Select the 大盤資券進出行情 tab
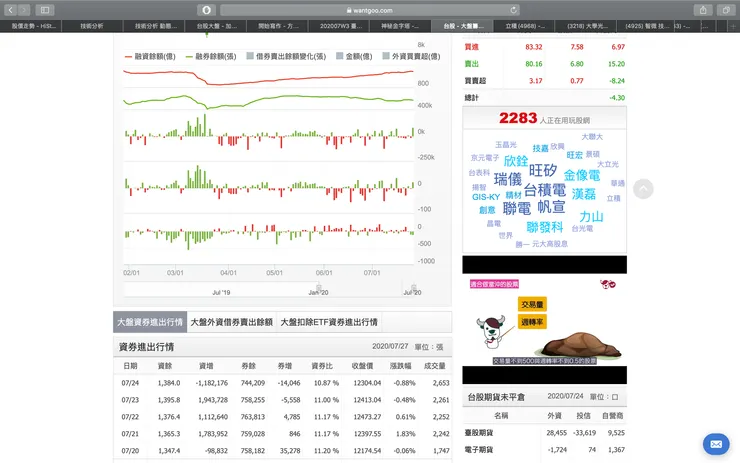 (x=150, y=322)
